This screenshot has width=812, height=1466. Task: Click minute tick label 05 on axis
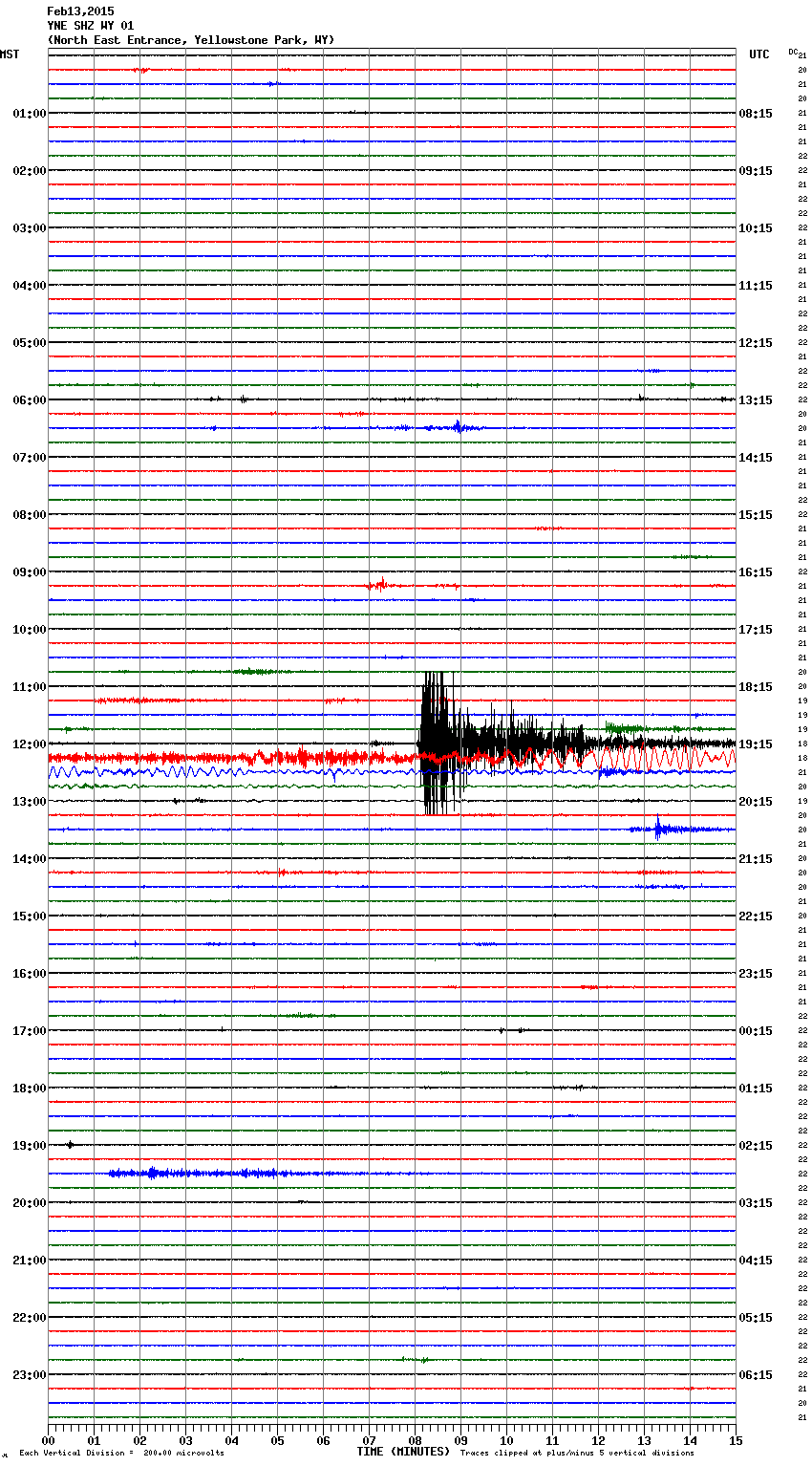(x=277, y=1440)
